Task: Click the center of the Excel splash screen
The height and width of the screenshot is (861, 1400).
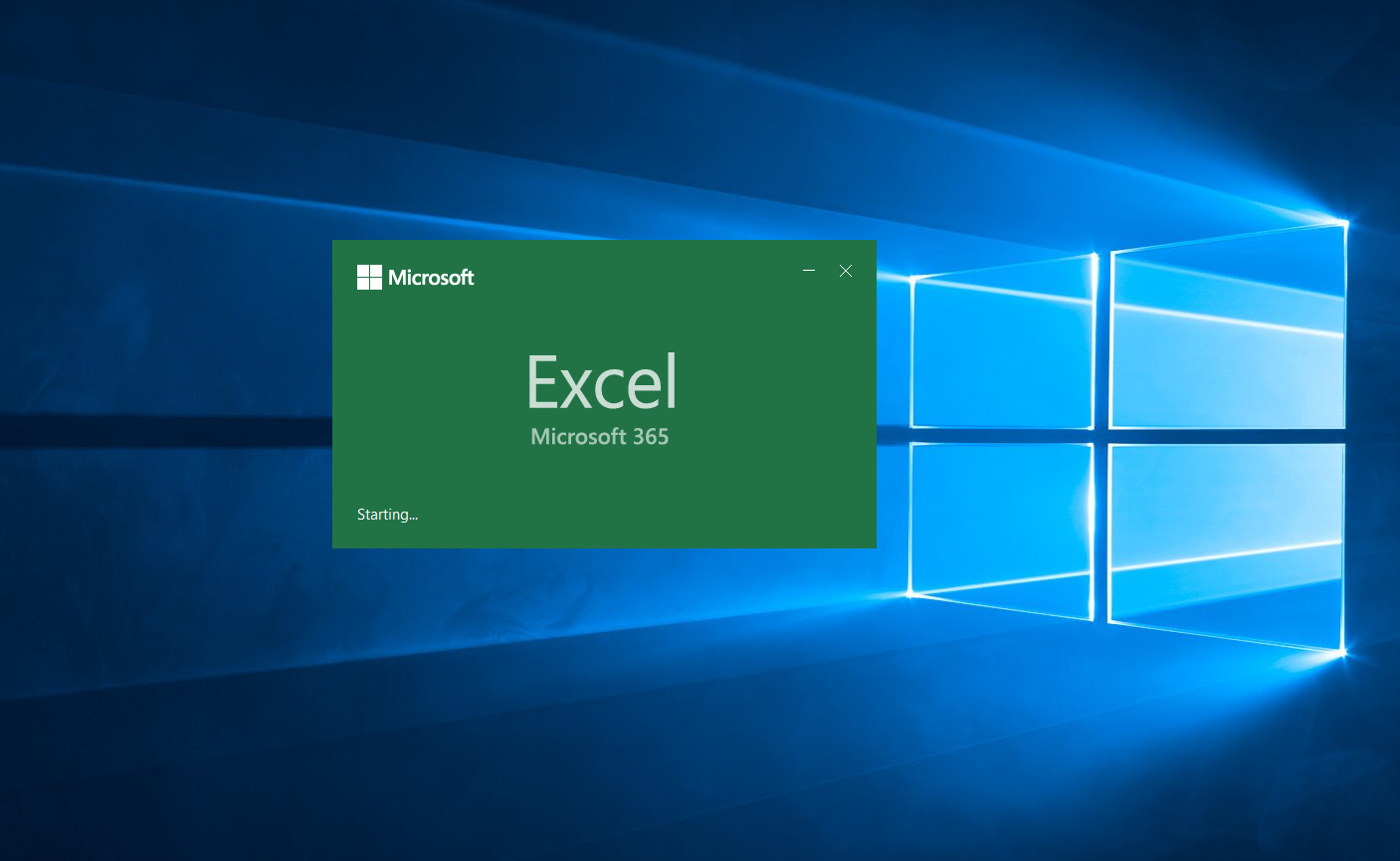Action: pos(604,393)
